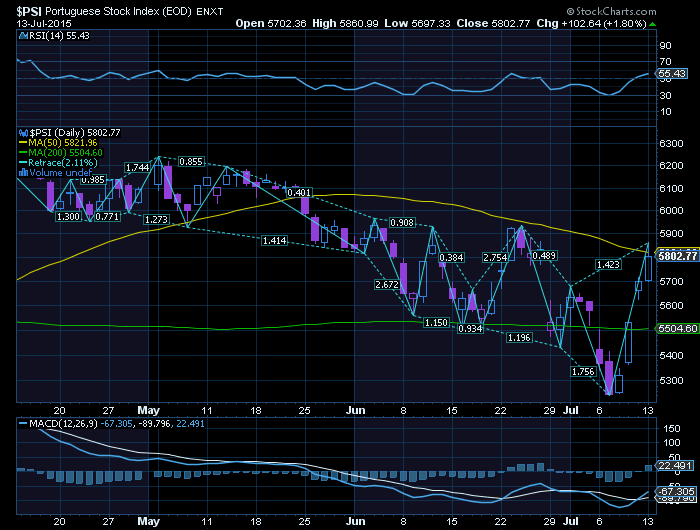The height and width of the screenshot is (530, 700).
Task: Click the 2.672 retracement label
Action: tap(387, 284)
